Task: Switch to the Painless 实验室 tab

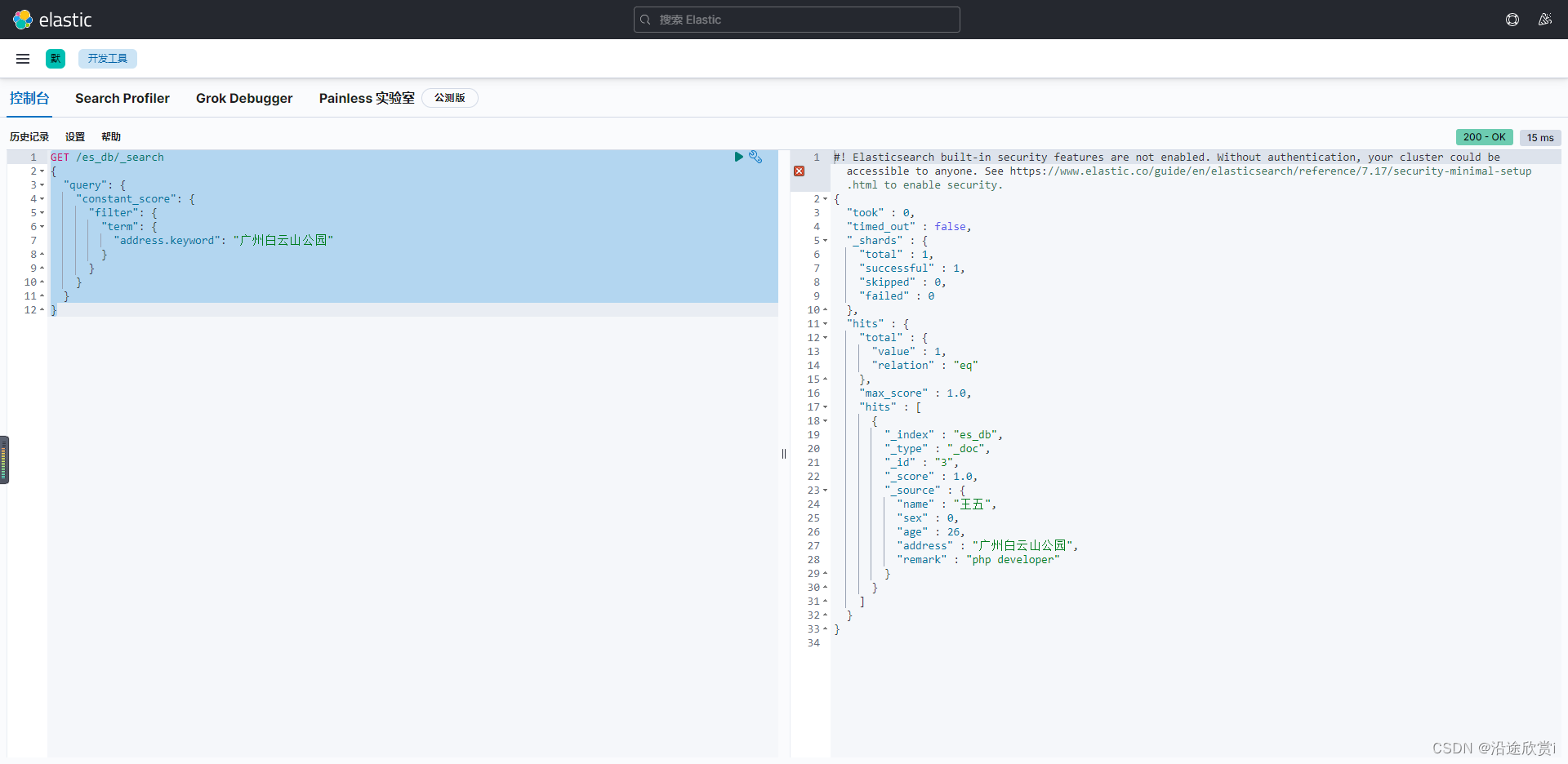Action: (x=367, y=98)
